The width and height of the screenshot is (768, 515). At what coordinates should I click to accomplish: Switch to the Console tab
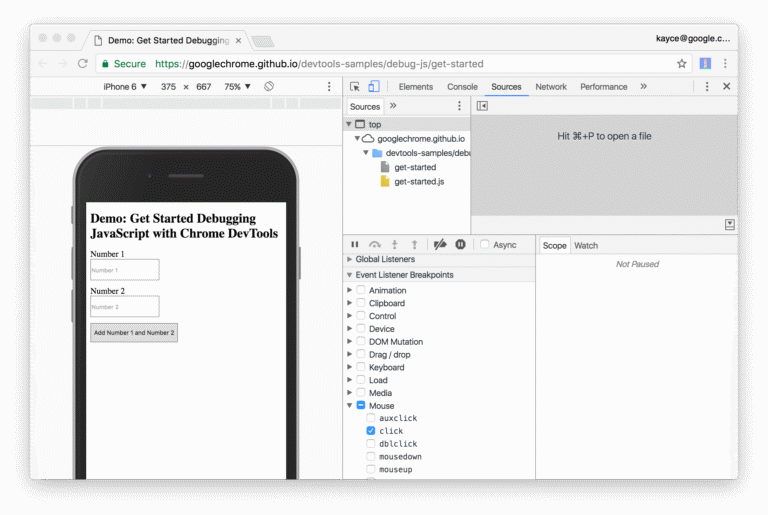[462, 87]
